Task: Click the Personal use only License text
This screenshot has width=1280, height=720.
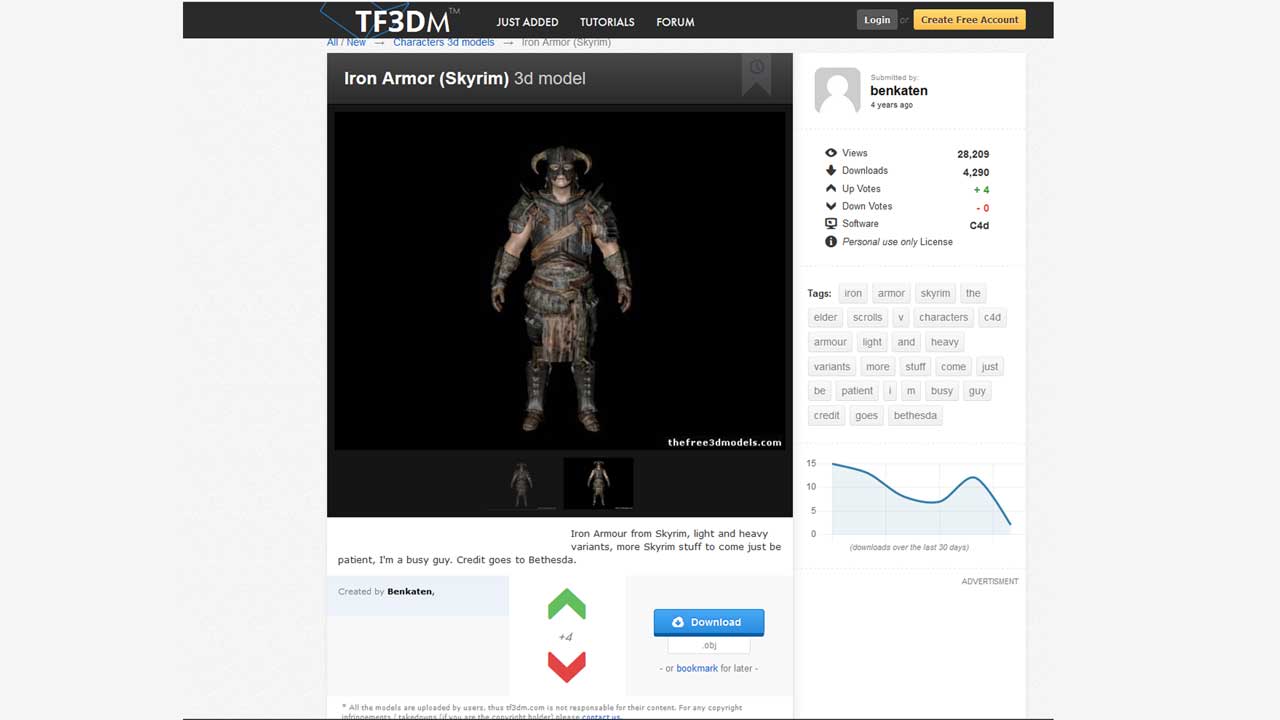Action: [x=897, y=242]
